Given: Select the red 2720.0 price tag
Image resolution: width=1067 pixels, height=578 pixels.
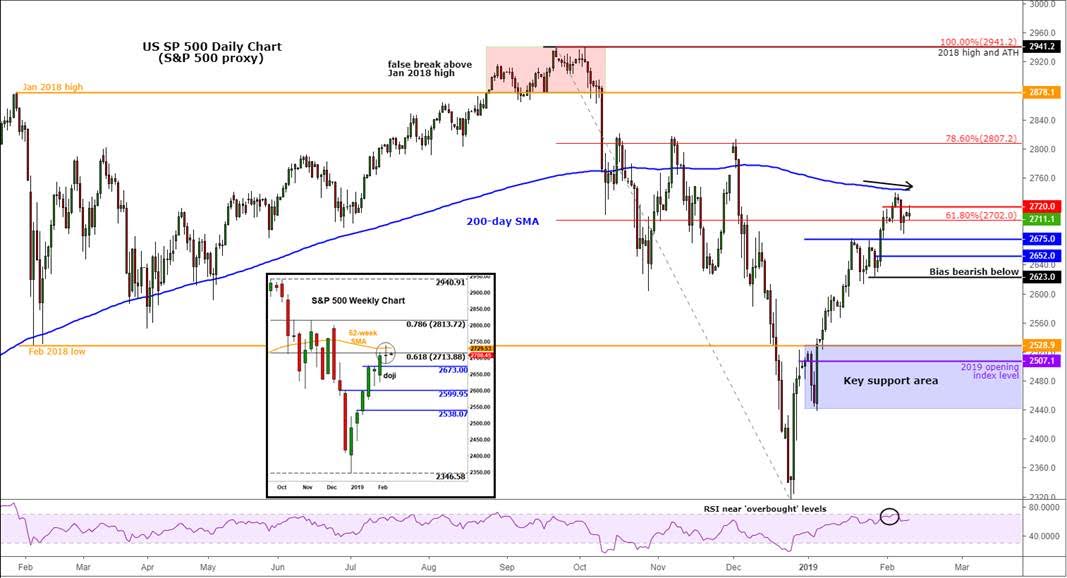Looking at the screenshot, I should [1043, 206].
